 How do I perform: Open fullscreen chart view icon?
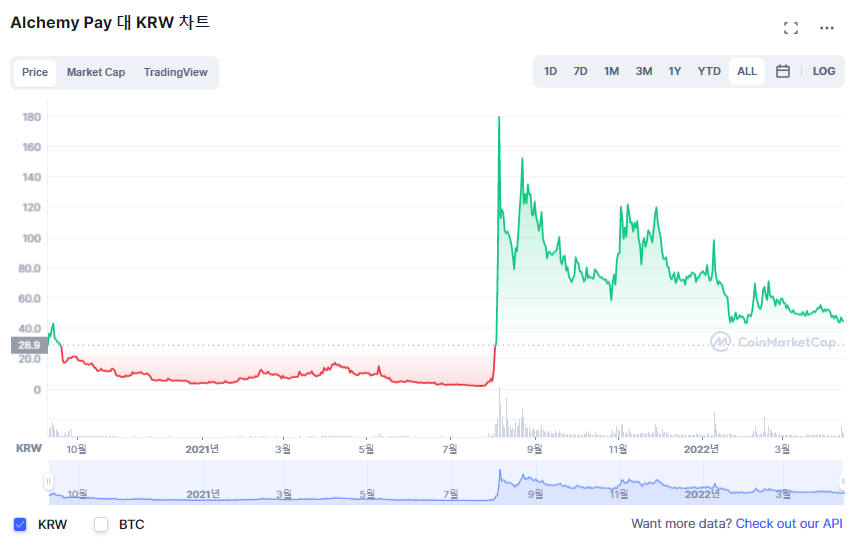coord(791,28)
